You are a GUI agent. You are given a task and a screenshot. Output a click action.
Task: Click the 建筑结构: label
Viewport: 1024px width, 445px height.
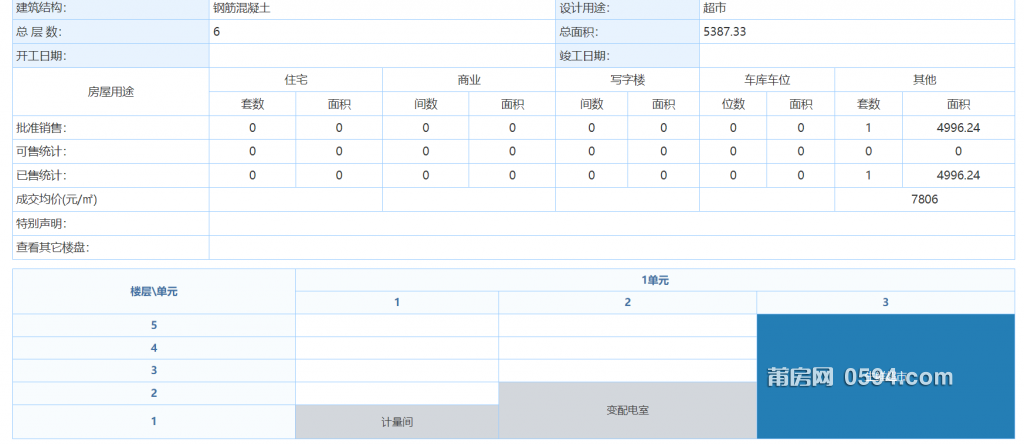[x=42, y=9]
